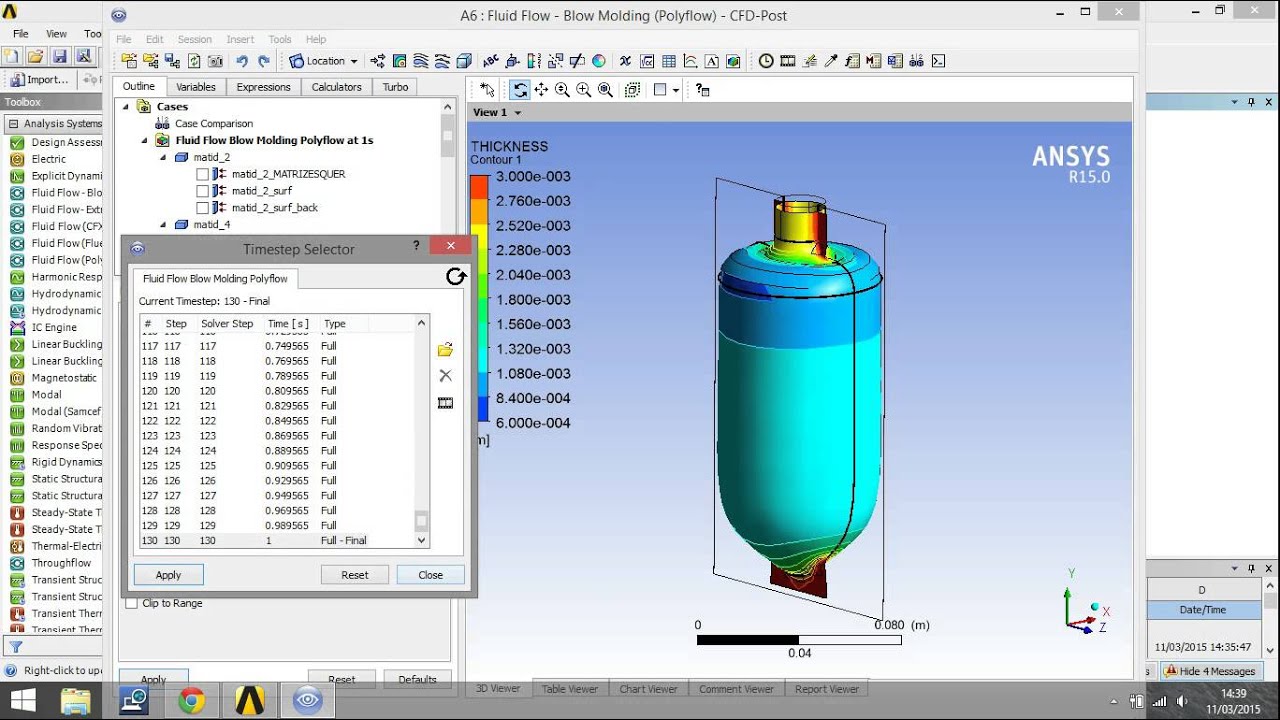Open the Probe tool icon

[x=830, y=61]
